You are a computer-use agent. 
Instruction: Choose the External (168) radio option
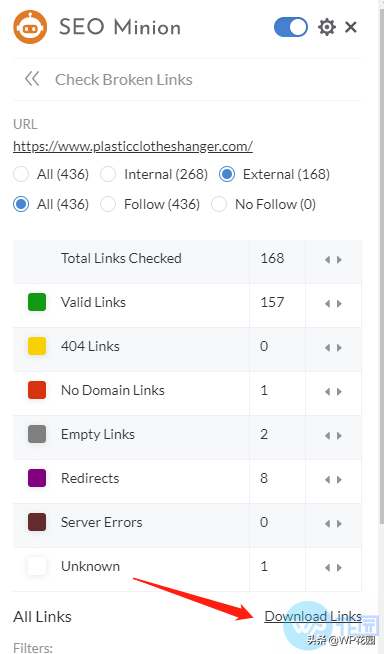[227, 174]
